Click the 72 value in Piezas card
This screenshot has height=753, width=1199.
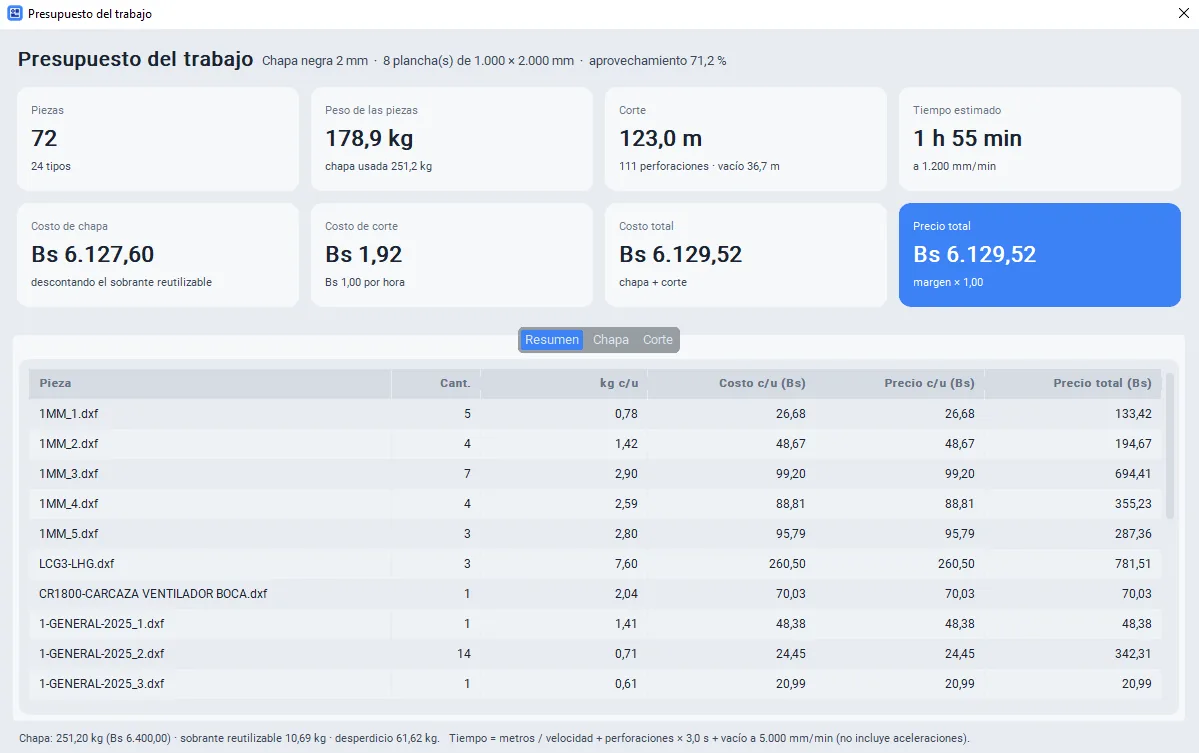(x=44, y=138)
